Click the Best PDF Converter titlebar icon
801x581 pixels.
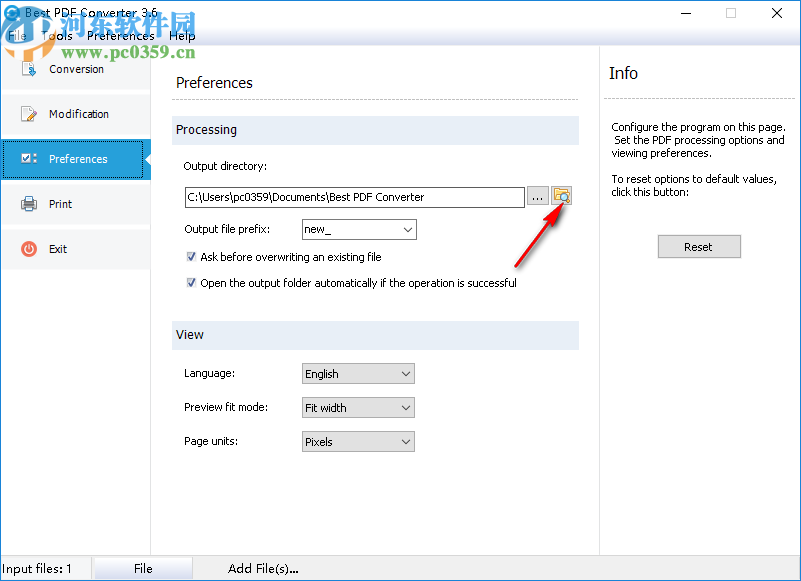pos(11,13)
